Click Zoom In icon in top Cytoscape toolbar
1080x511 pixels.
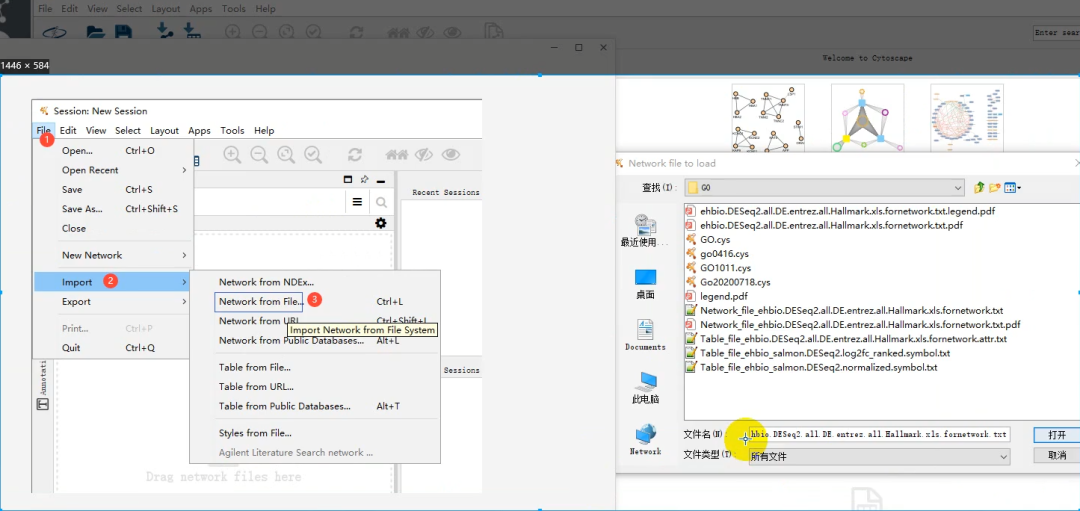coord(233,32)
